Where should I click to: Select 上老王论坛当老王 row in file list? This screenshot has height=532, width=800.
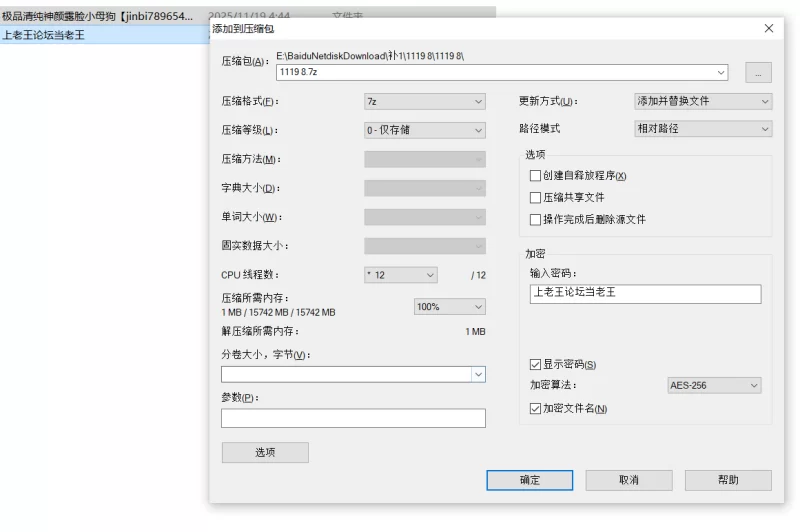pyautogui.click(x=104, y=35)
